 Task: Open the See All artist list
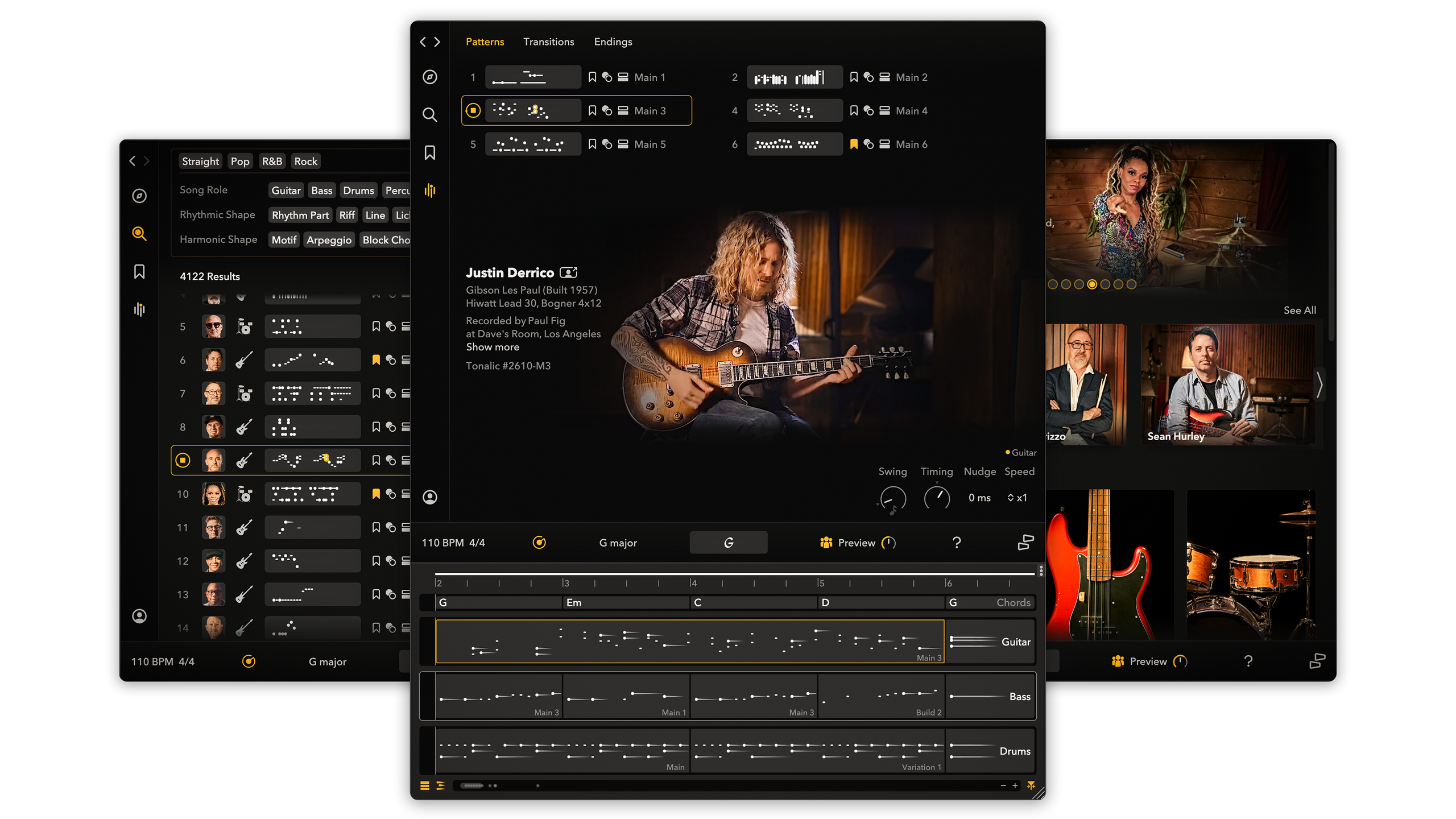click(x=1300, y=310)
